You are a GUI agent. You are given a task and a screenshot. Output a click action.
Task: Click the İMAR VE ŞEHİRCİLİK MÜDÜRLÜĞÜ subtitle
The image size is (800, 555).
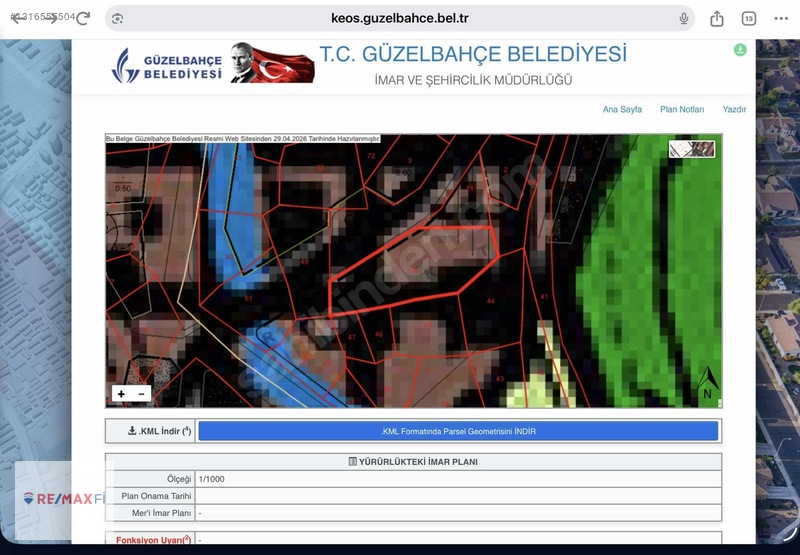click(x=473, y=80)
